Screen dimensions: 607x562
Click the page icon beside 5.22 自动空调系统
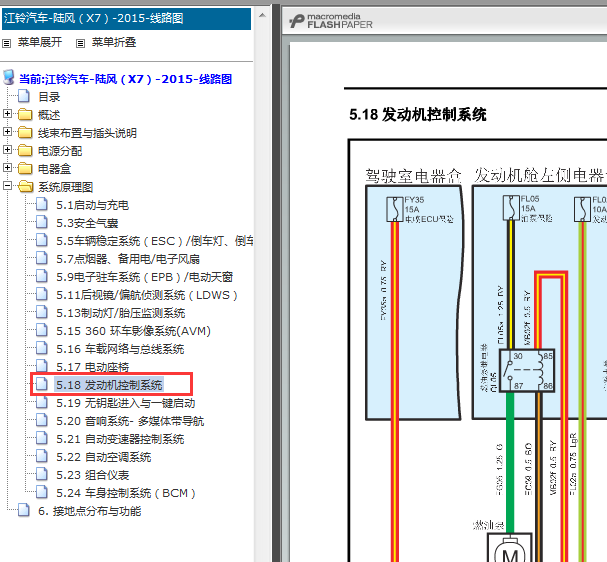pos(42,456)
